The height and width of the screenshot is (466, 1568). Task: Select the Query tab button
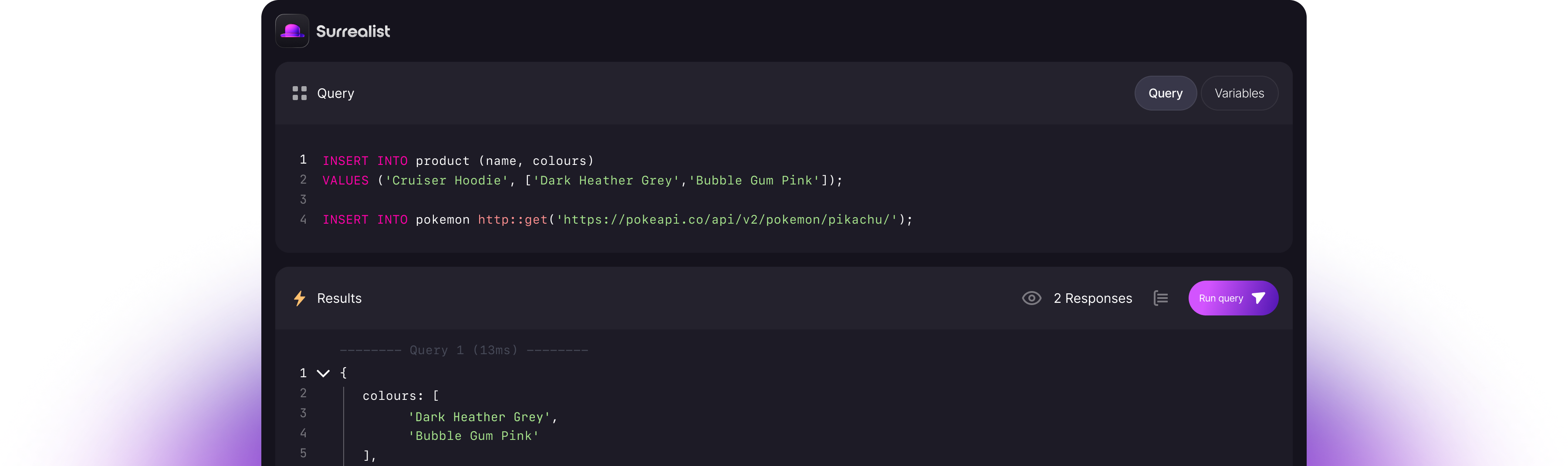click(x=1165, y=93)
